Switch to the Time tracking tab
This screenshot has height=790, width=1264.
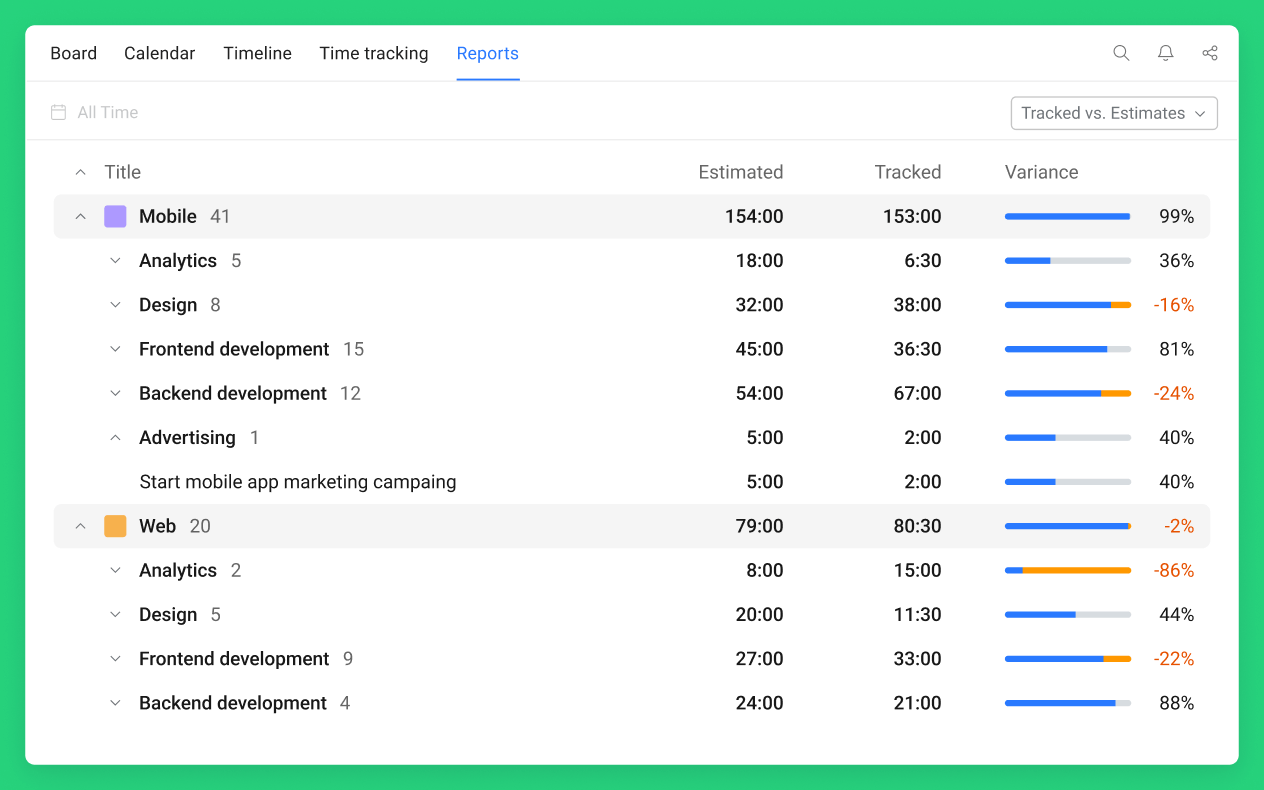tap(374, 53)
